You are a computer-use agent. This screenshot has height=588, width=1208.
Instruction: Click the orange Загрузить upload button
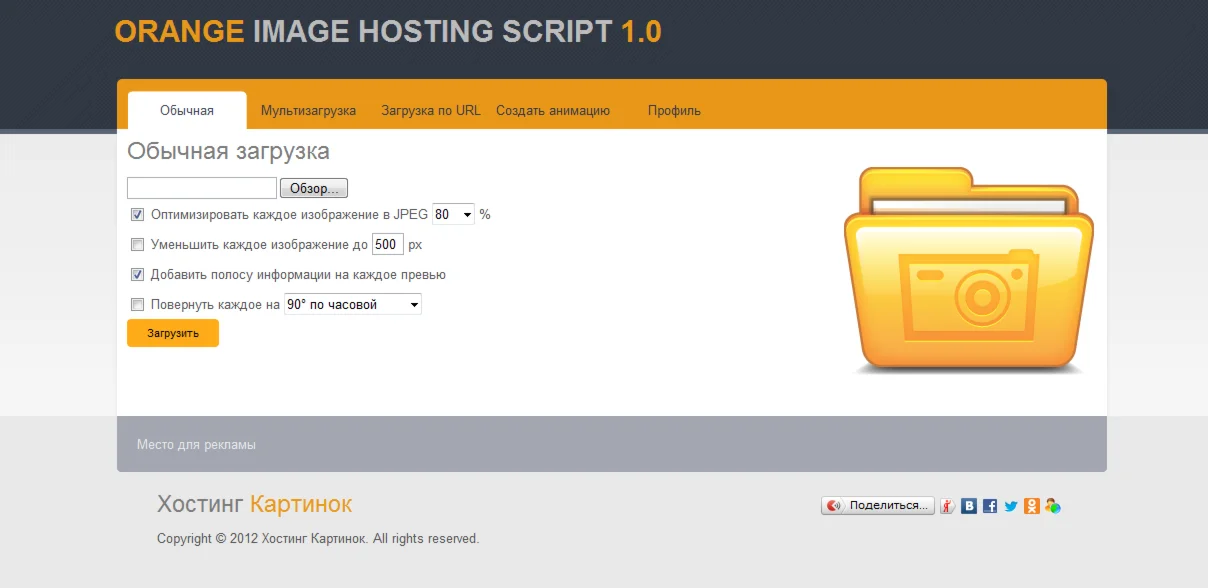173,333
